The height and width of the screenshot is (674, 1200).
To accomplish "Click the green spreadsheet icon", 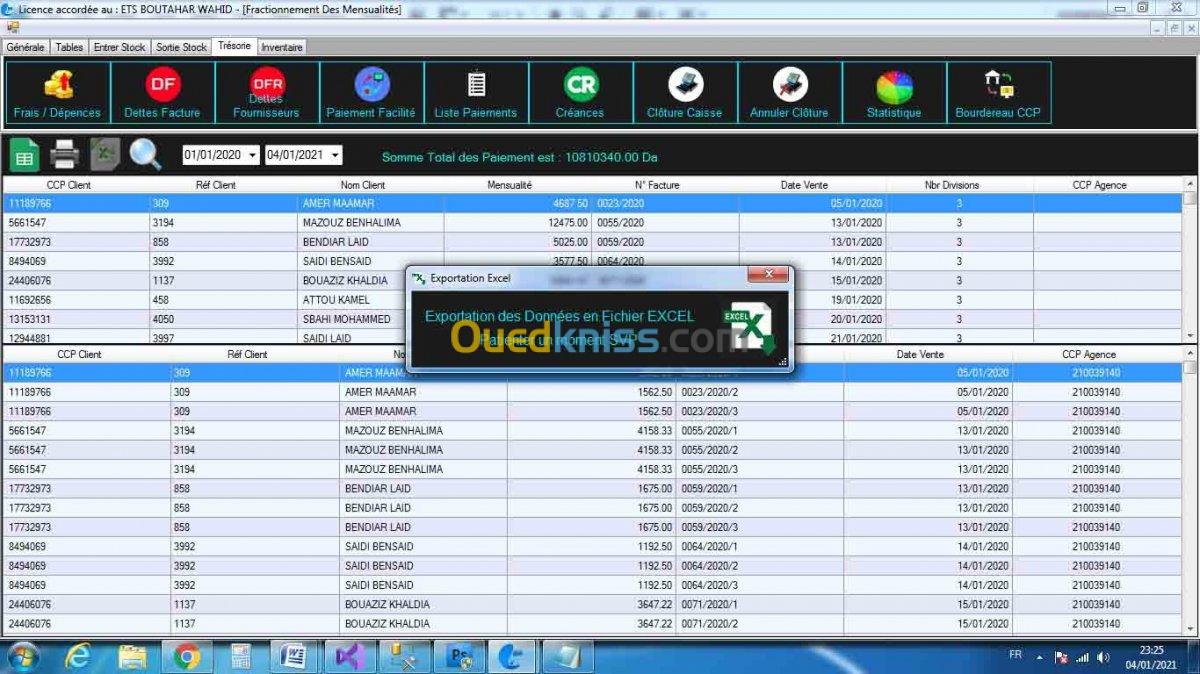I will click(x=25, y=155).
